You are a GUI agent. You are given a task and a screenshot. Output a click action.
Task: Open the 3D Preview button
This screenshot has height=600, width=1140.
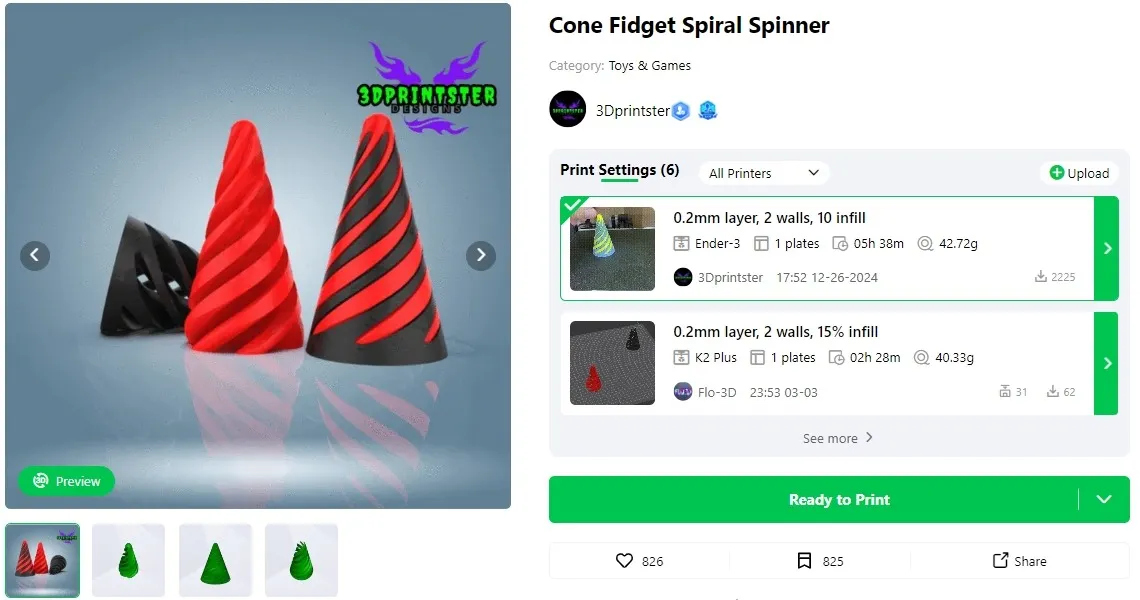coord(66,481)
